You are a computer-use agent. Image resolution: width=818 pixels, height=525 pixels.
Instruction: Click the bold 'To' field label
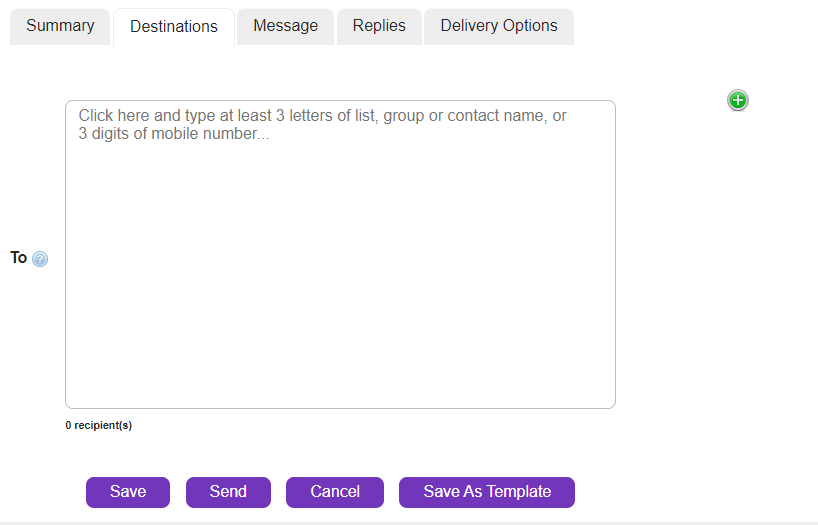click(18, 258)
